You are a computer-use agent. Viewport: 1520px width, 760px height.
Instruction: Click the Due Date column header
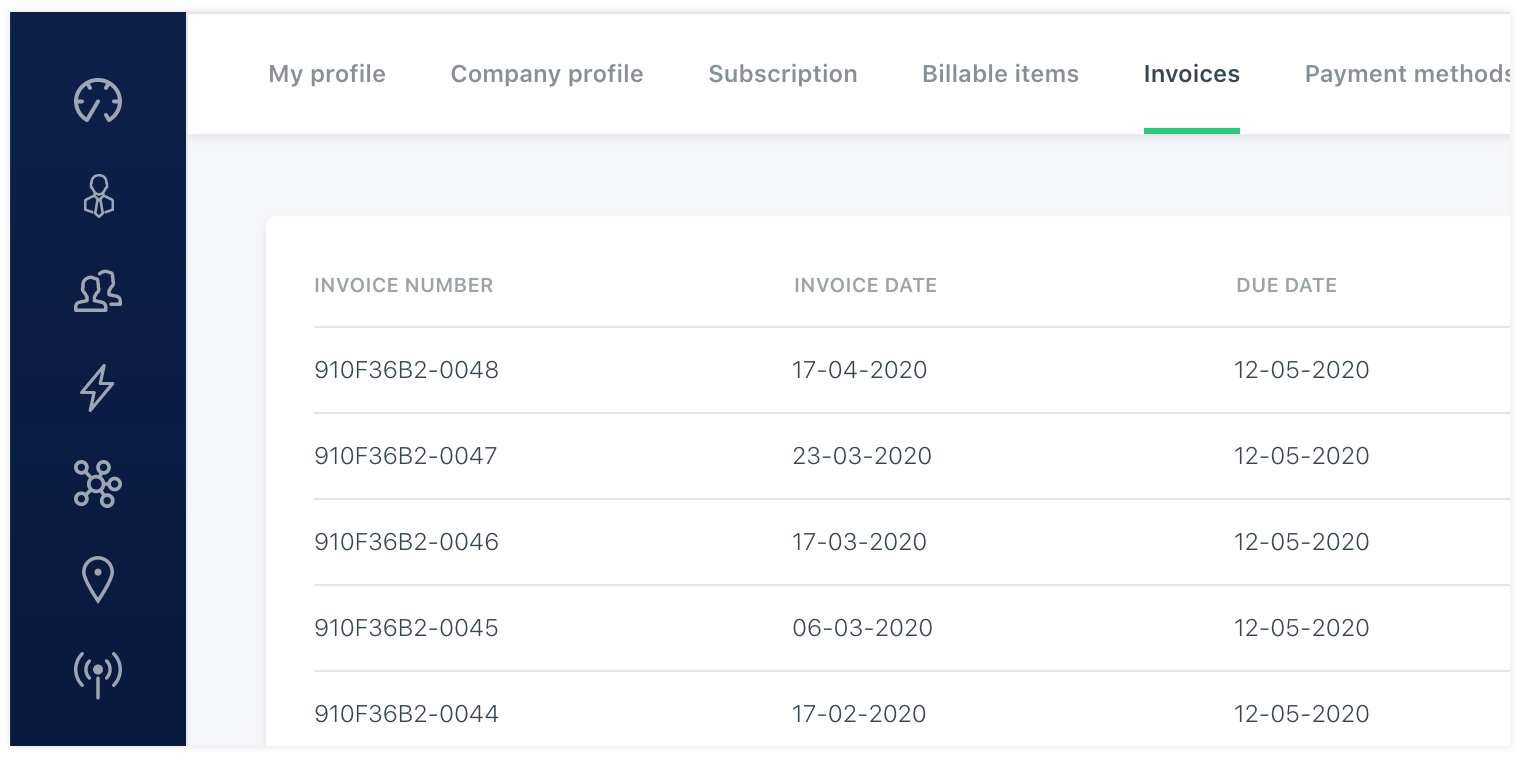click(x=1286, y=286)
